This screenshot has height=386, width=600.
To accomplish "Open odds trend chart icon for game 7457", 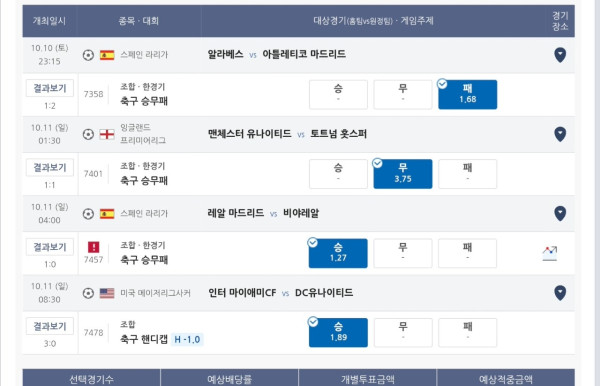I will pyautogui.click(x=550, y=253).
